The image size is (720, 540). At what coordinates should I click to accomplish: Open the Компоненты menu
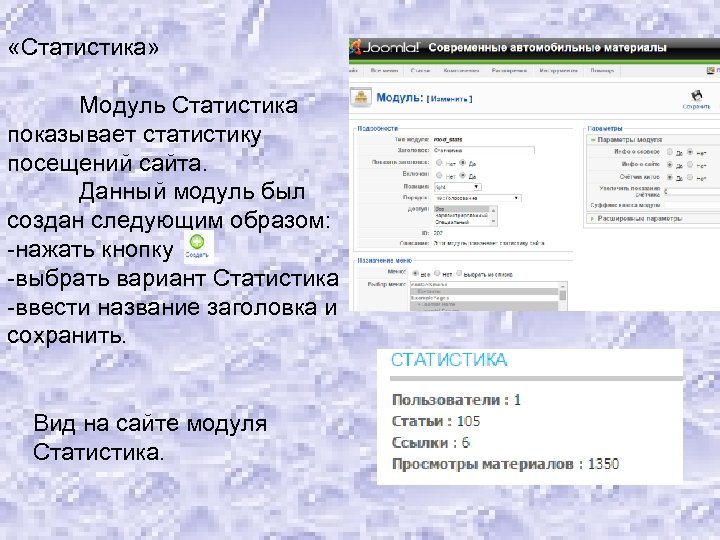461,71
